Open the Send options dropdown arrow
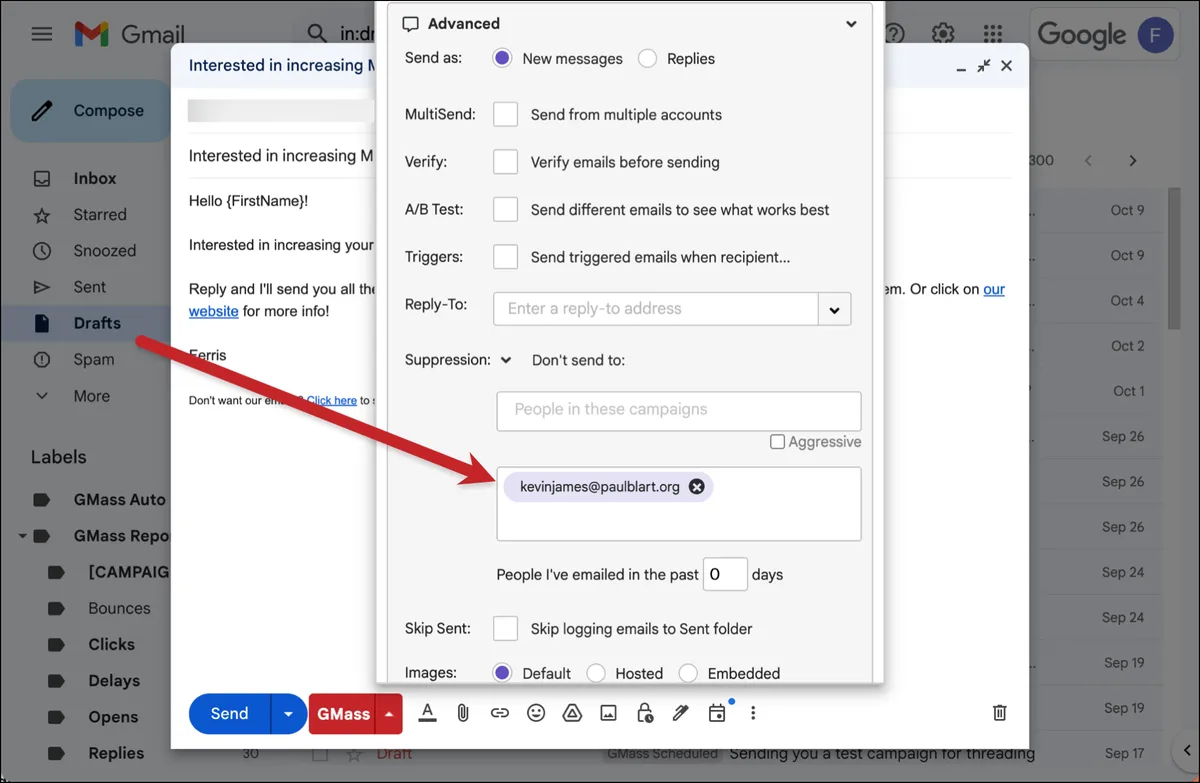 pyautogui.click(x=288, y=714)
